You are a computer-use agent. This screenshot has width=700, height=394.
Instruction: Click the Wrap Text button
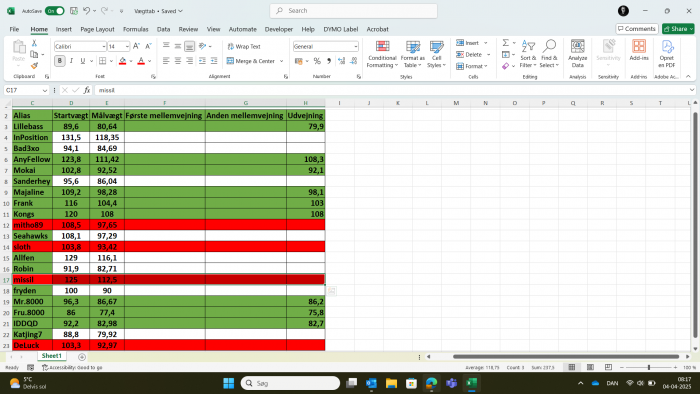(x=244, y=46)
